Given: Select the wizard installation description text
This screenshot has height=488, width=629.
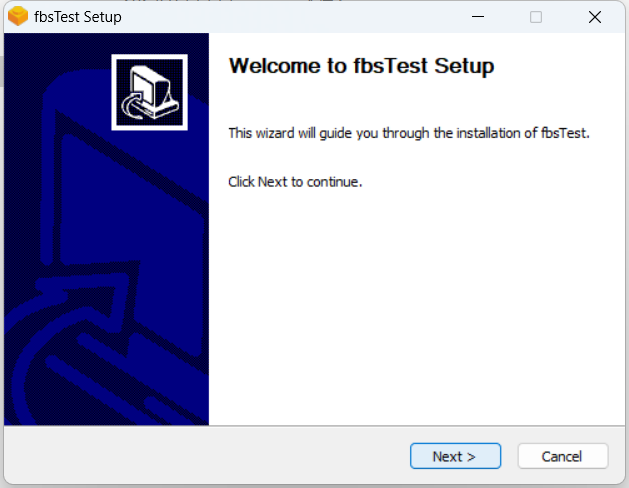Looking at the screenshot, I should pyautogui.click(x=409, y=133).
